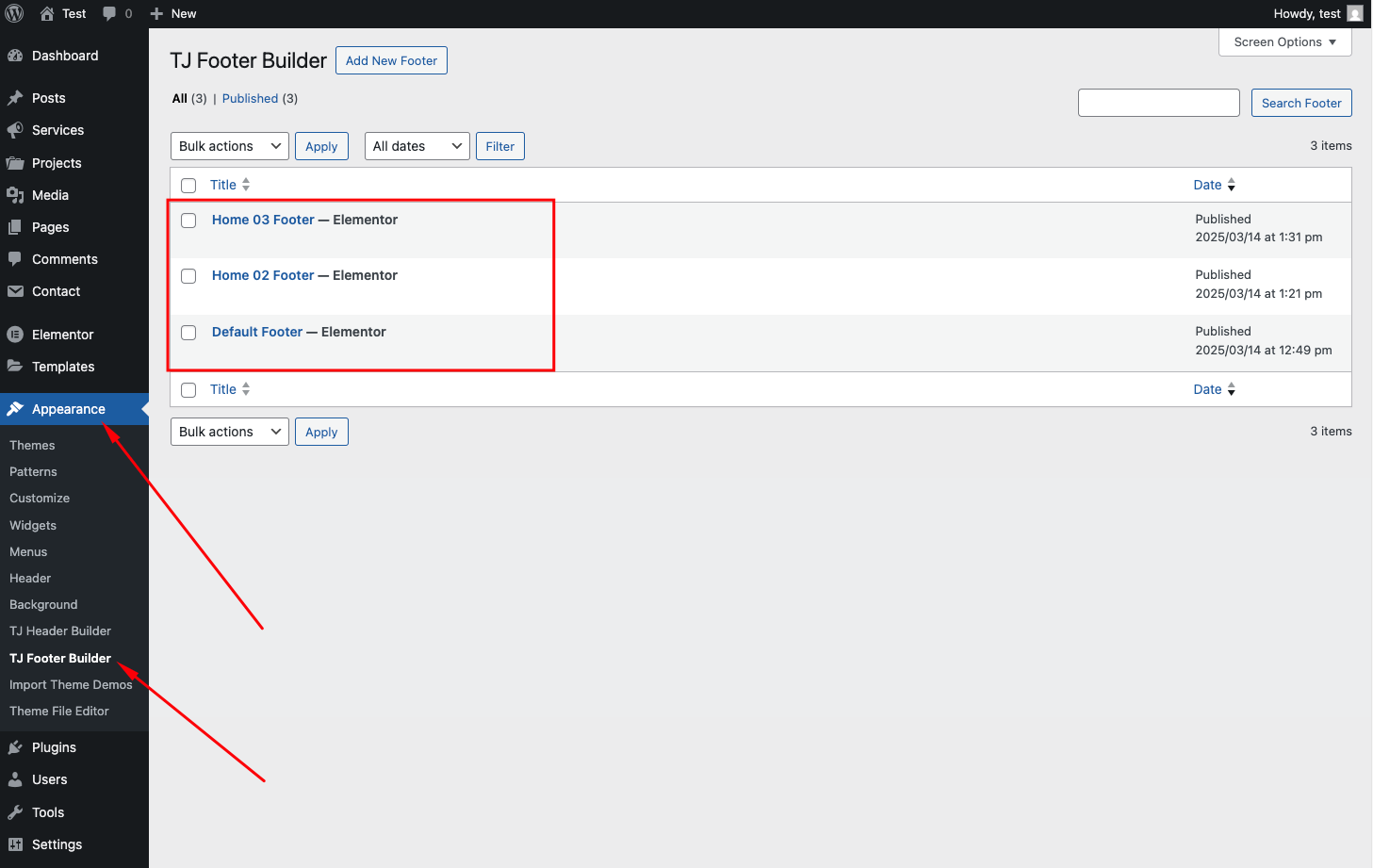Open Header submenu item

click(x=30, y=578)
